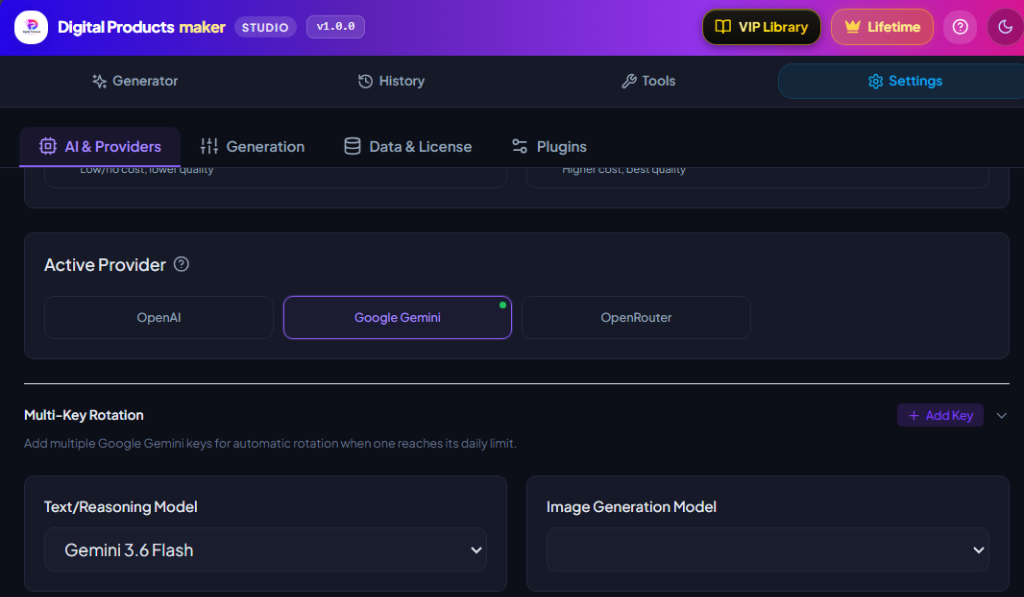
Task: Click the Lifetime crown button
Action: pos(882,27)
